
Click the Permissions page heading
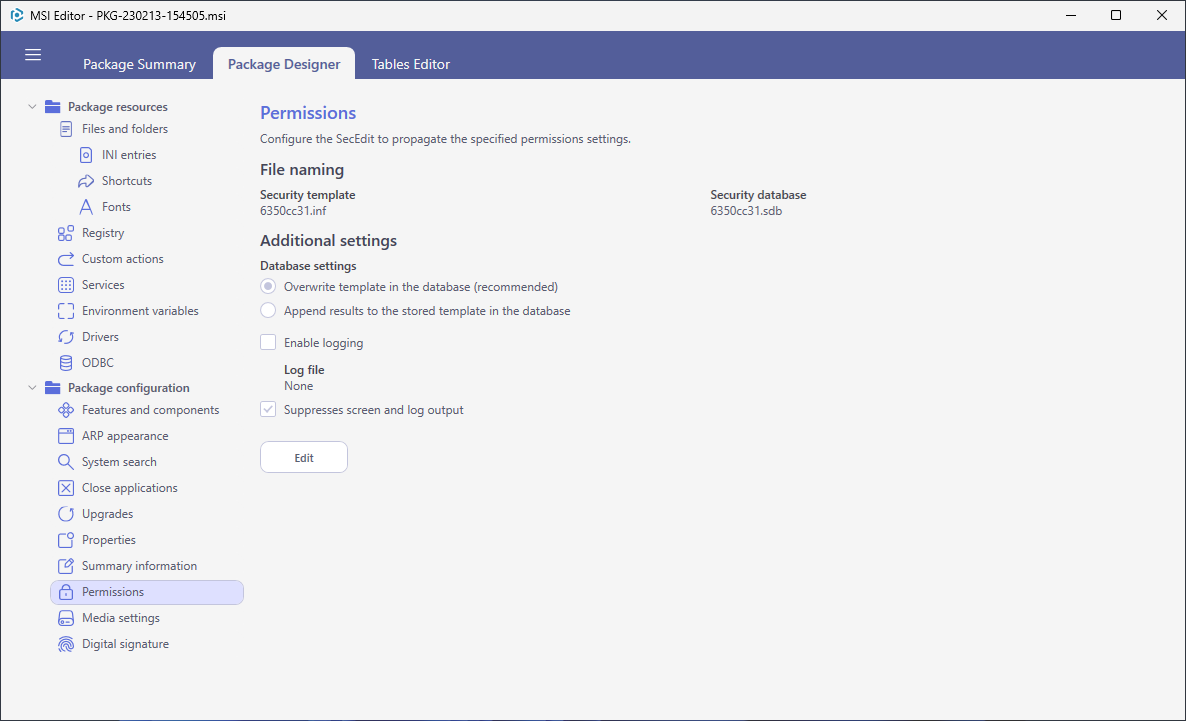coord(308,113)
